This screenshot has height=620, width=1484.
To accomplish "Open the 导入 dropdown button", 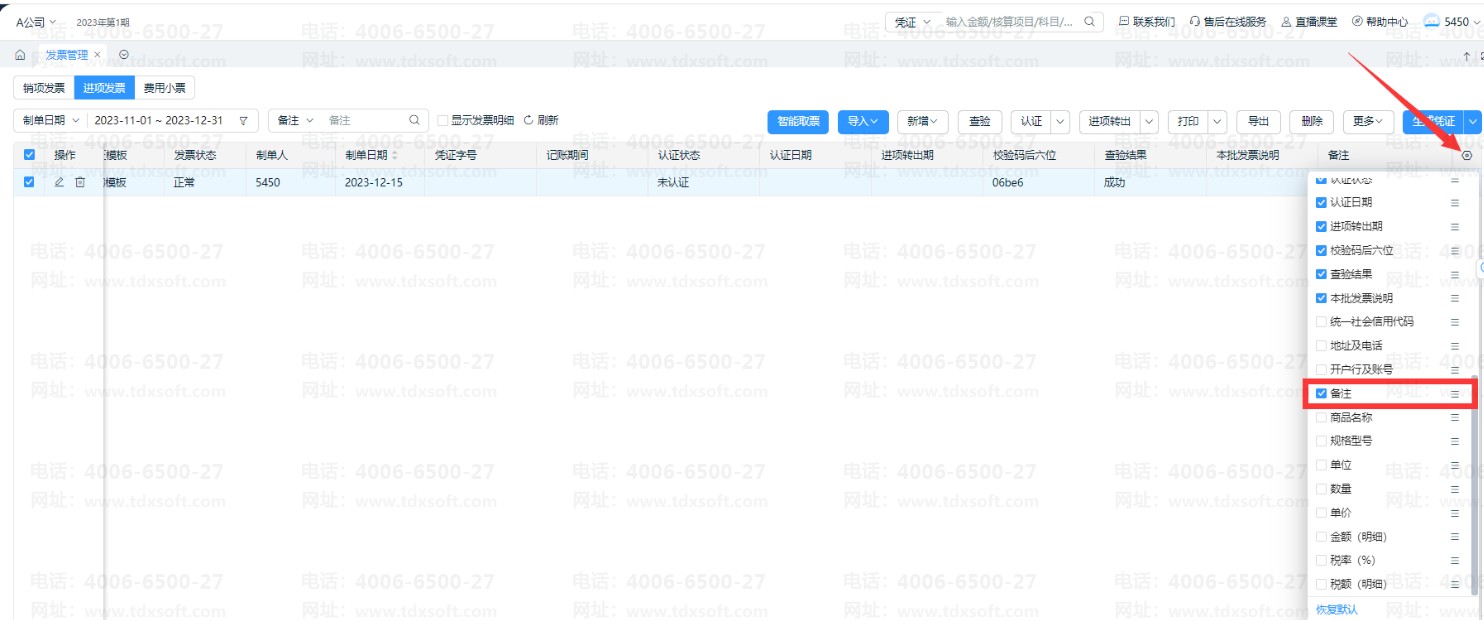I will point(862,121).
